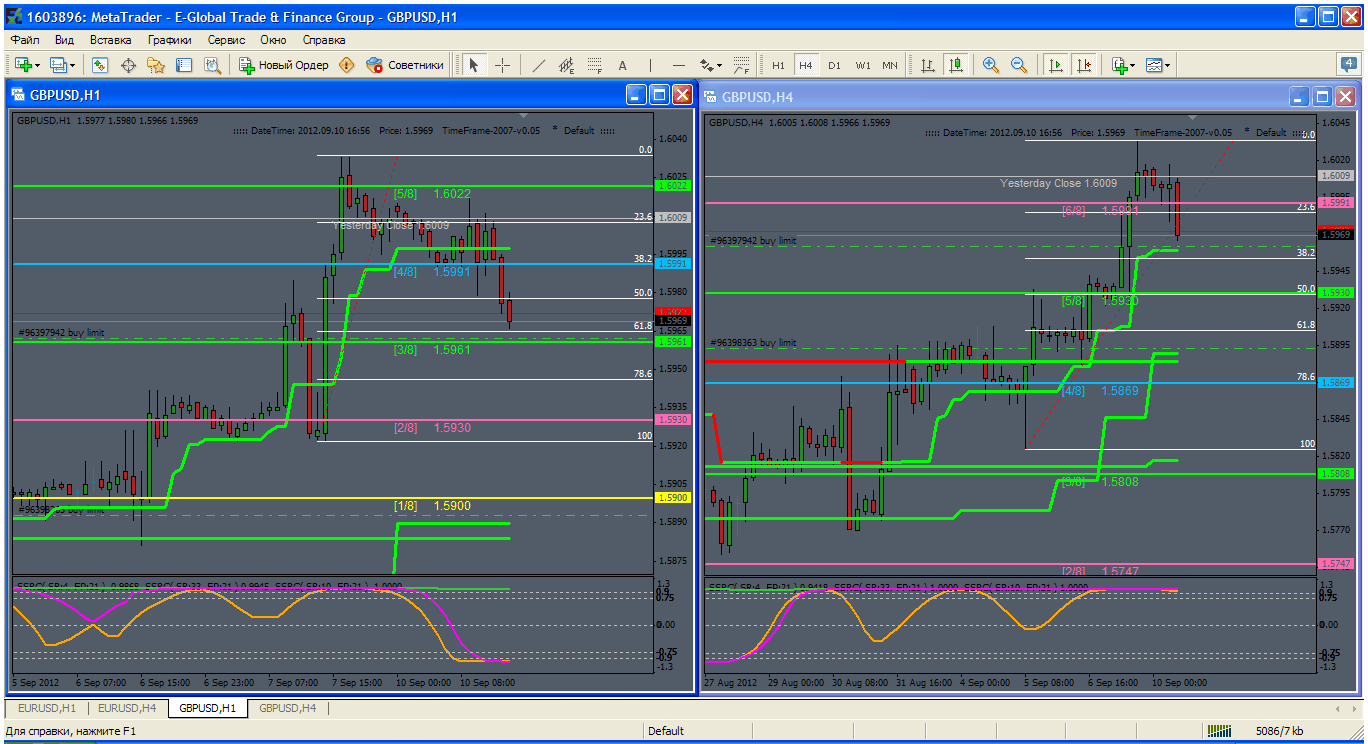Toggle chart auto scroll

coord(1055,65)
